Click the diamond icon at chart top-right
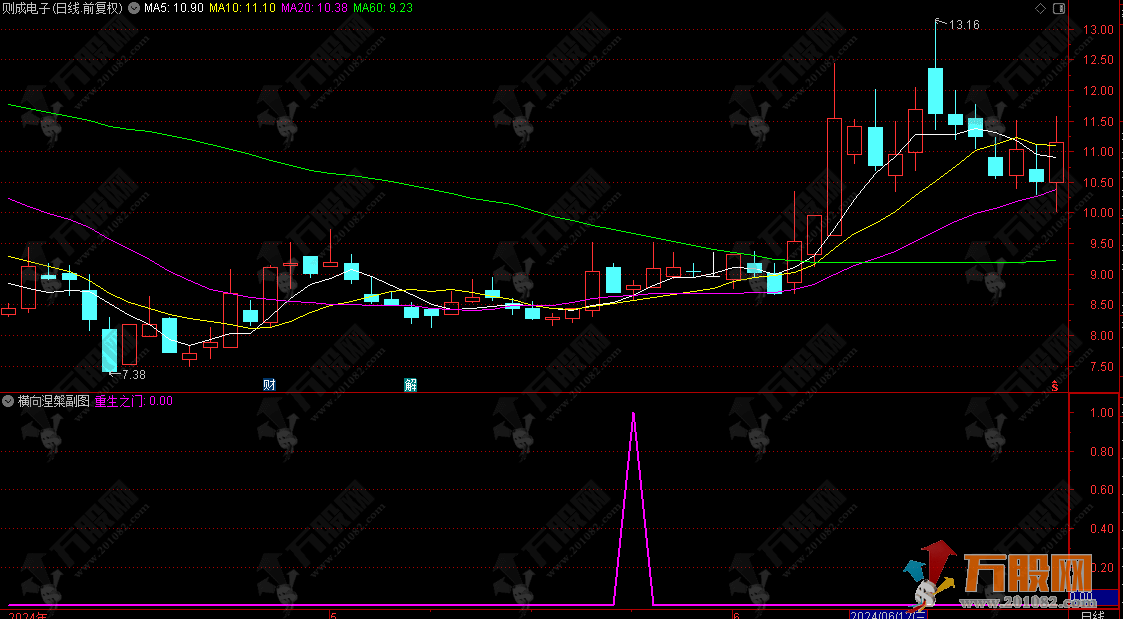Screen dimensions: 1123x619 (1040, 9)
